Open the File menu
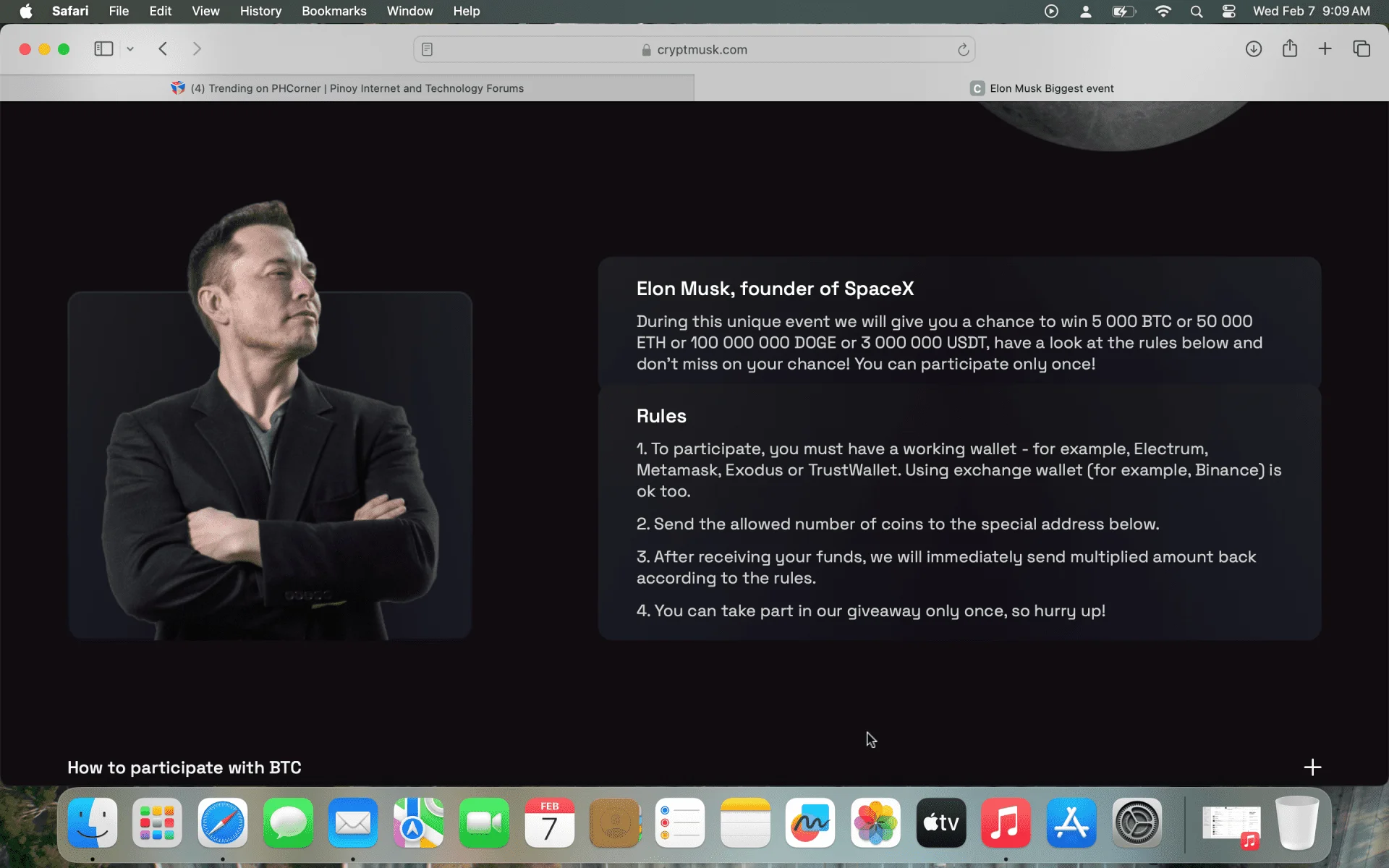 (119, 11)
